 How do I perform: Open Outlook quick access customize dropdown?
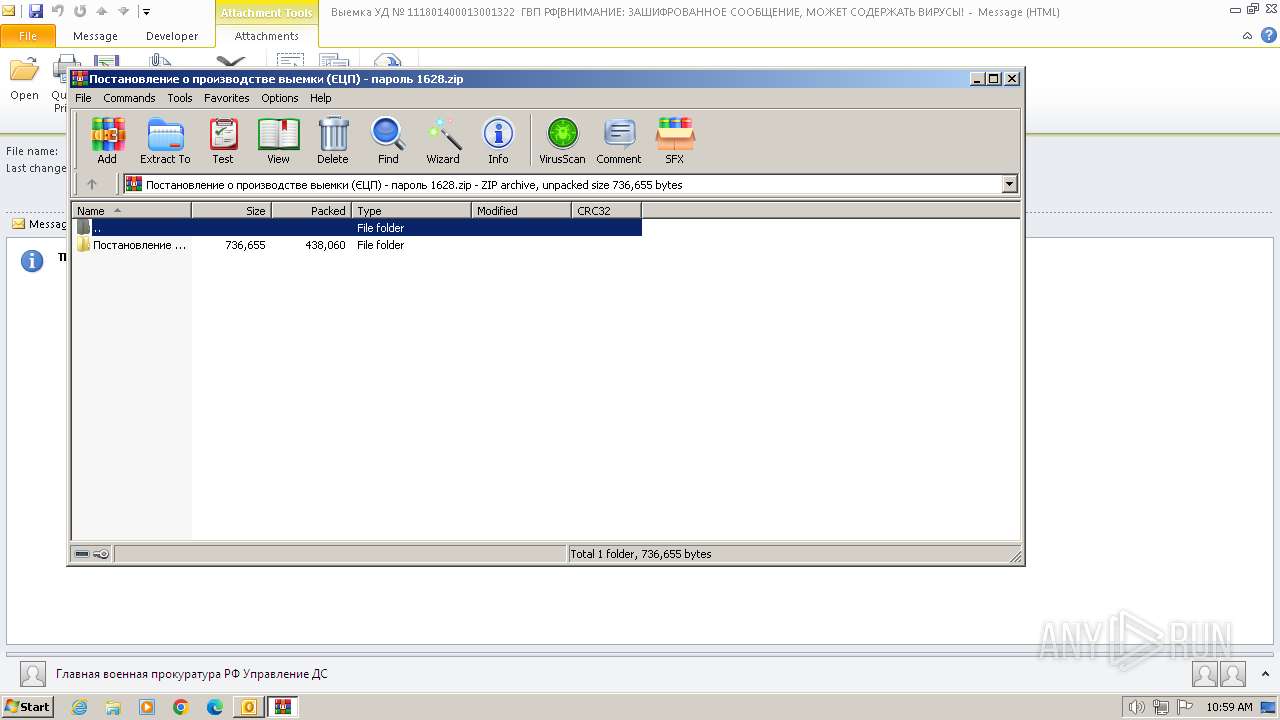coord(146,12)
